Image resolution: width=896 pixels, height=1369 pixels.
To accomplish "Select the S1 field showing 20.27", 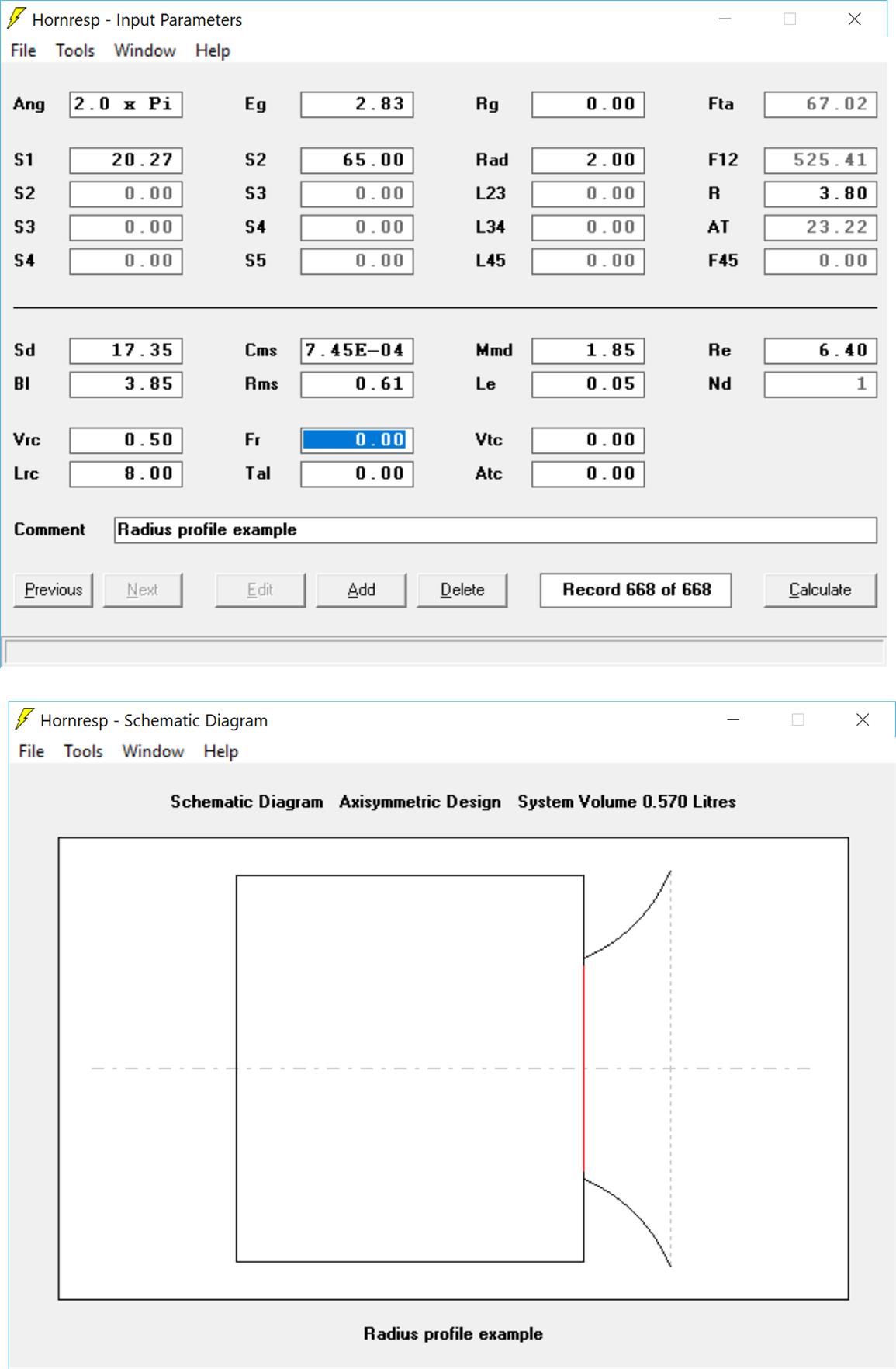I will [x=126, y=160].
